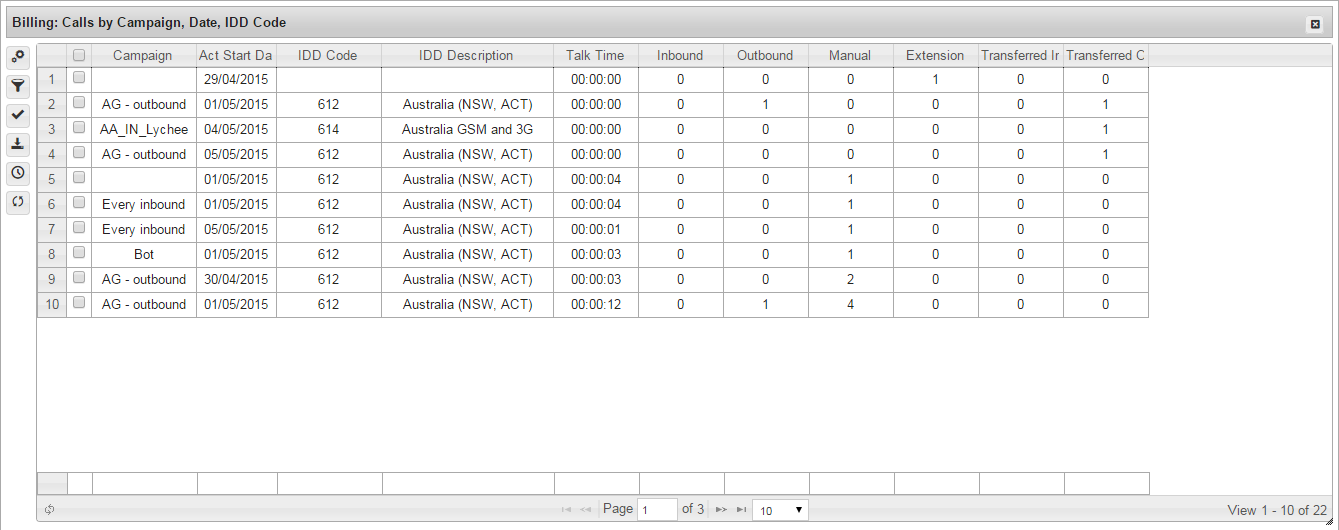Tick the checkbox for row 6

[79, 203]
